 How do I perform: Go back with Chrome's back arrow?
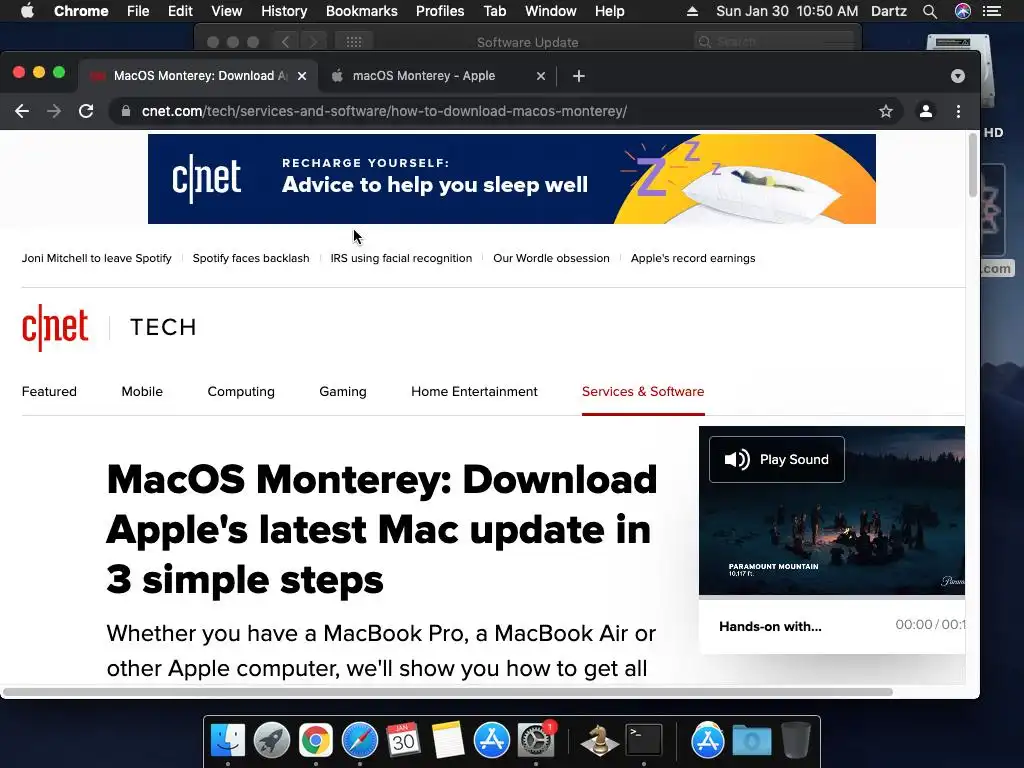[22, 111]
